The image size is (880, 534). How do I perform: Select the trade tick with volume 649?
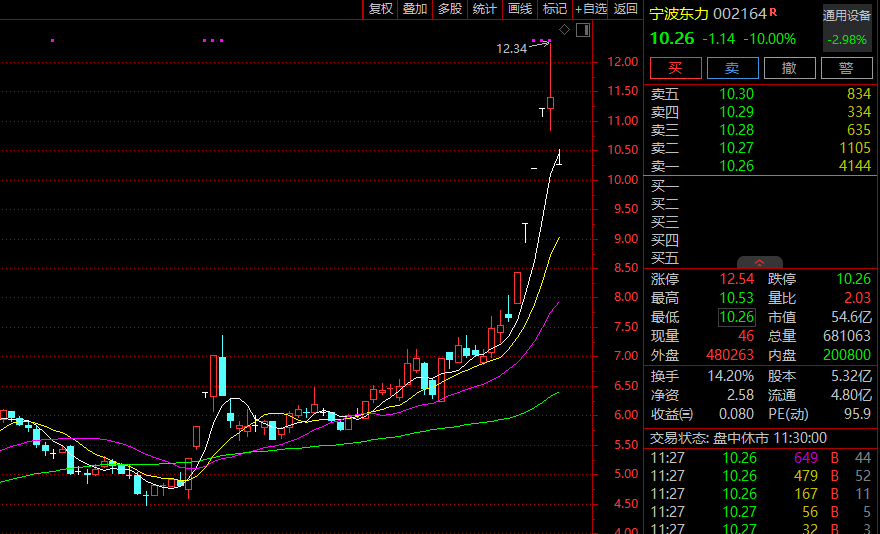760,458
